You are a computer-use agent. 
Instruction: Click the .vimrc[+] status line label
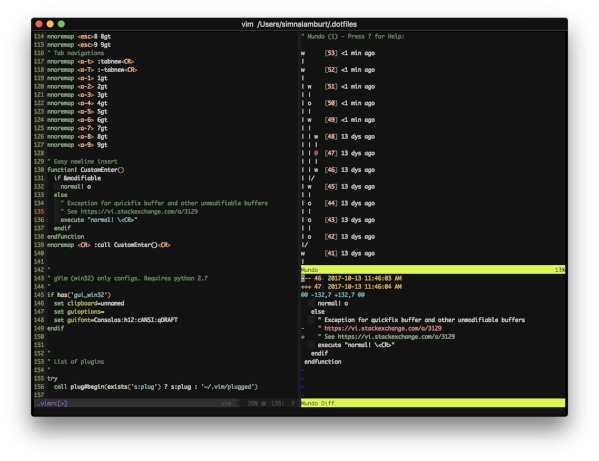(x=53, y=403)
